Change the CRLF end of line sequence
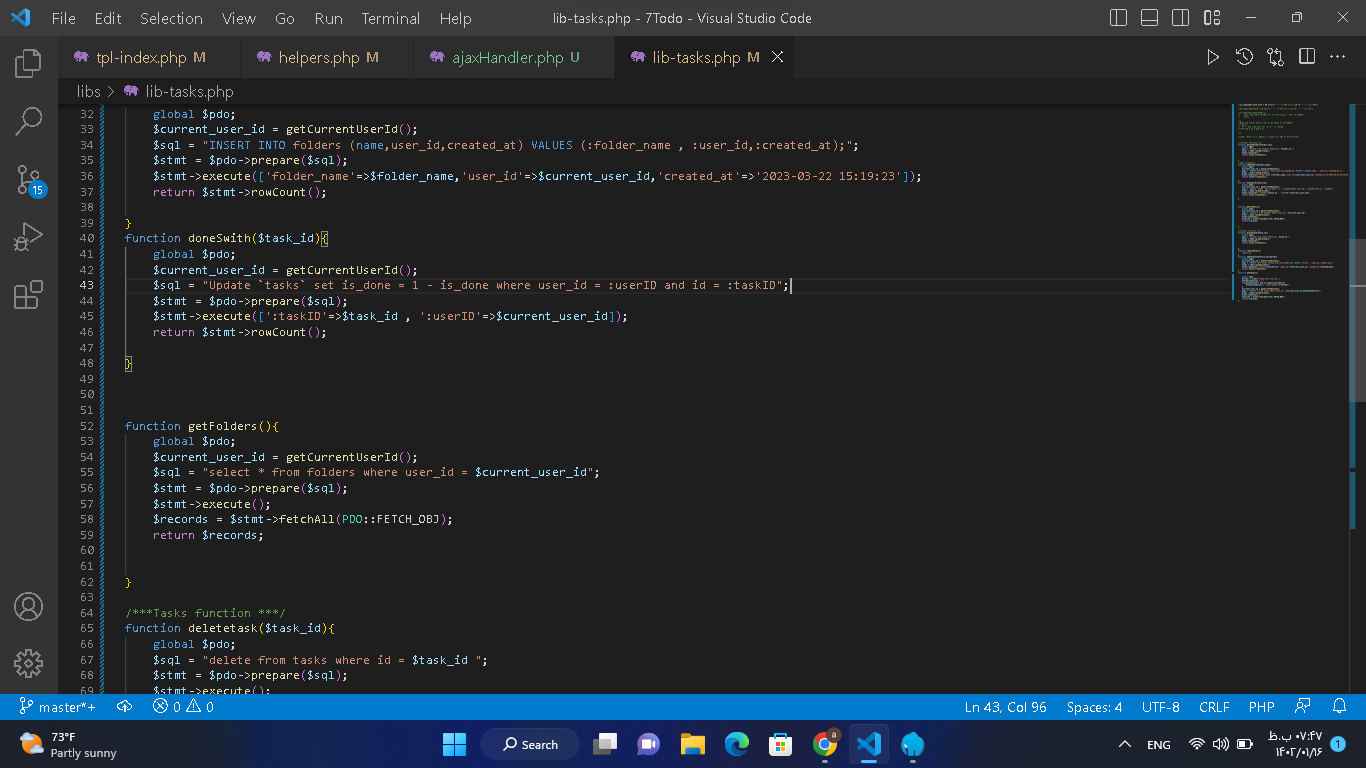 tap(1214, 707)
